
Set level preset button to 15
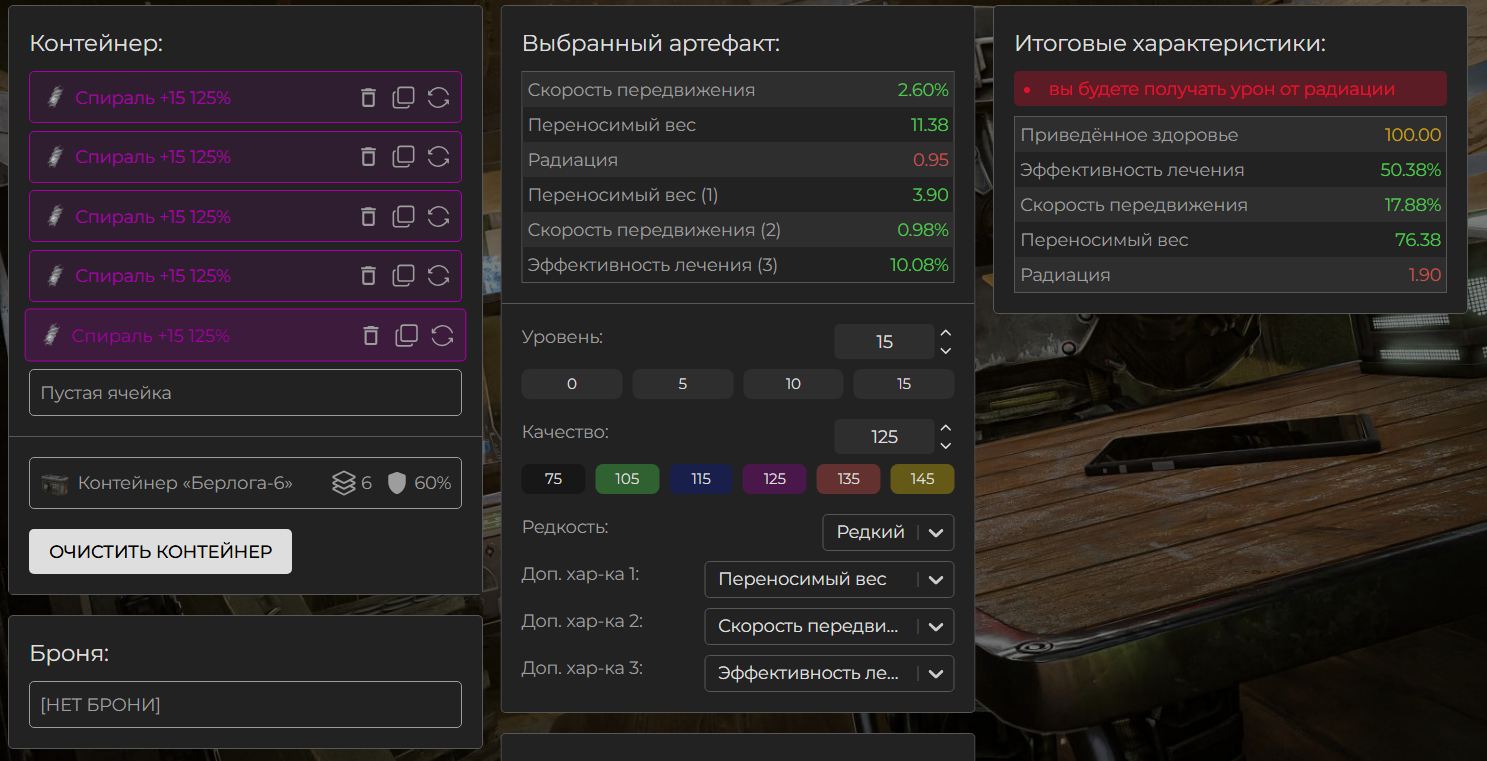[x=904, y=384]
